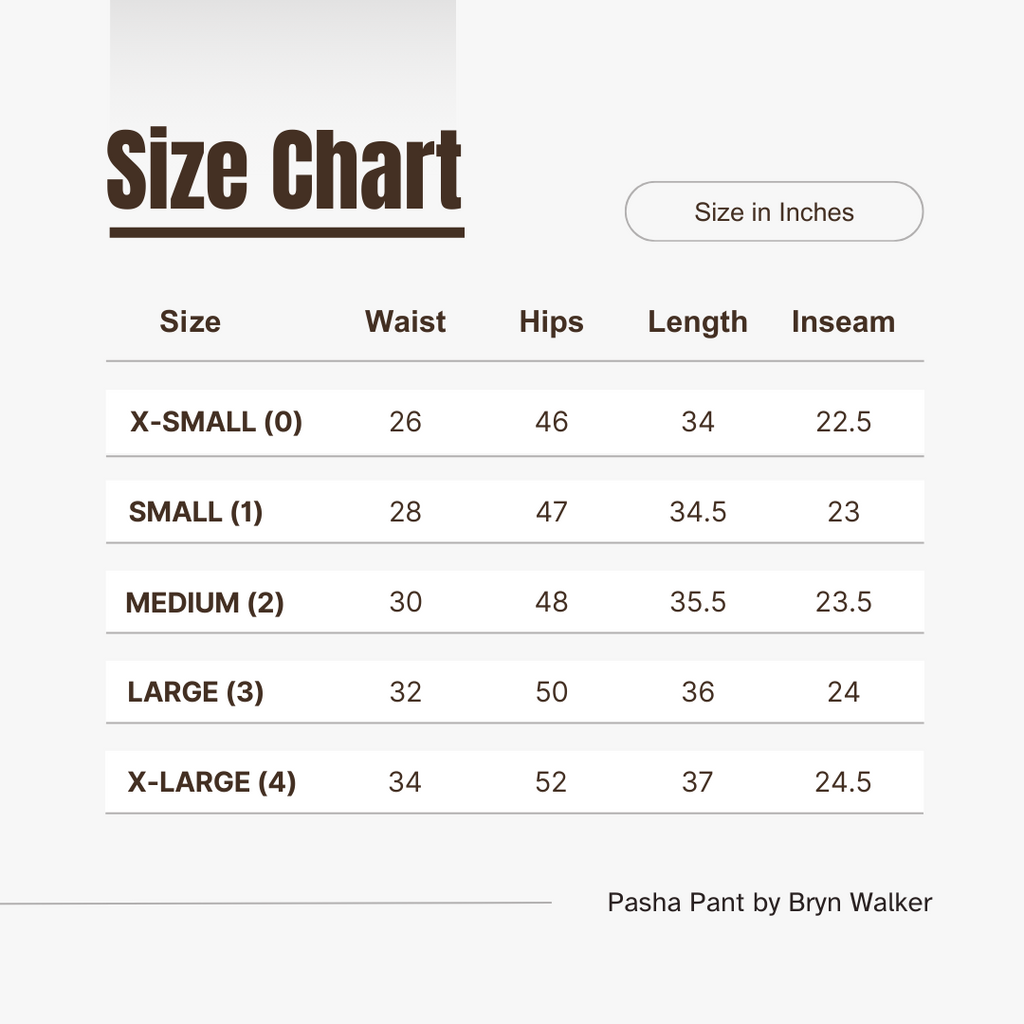Select the Hips column header
Image resolution: width=1024 pixels, height=1024 pixels.
[x=551, y=322]
